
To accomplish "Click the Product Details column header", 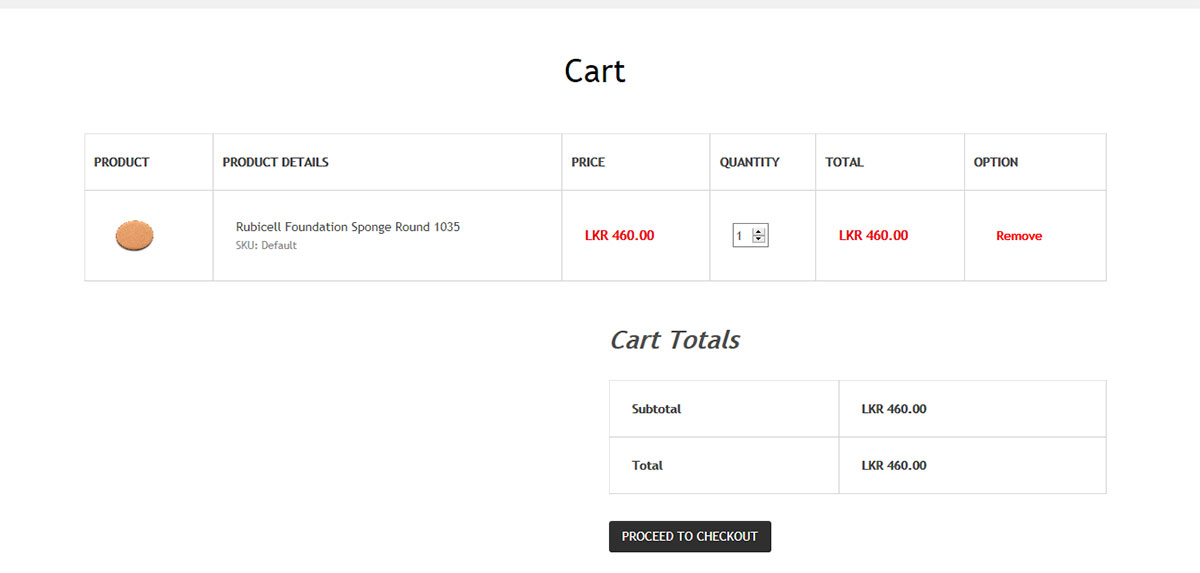I will (x=275, y=162).
